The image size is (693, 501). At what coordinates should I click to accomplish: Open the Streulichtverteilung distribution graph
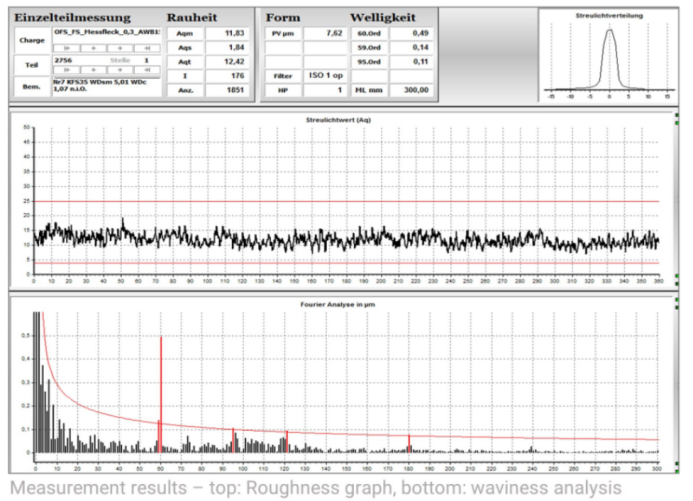coord(609,55)
